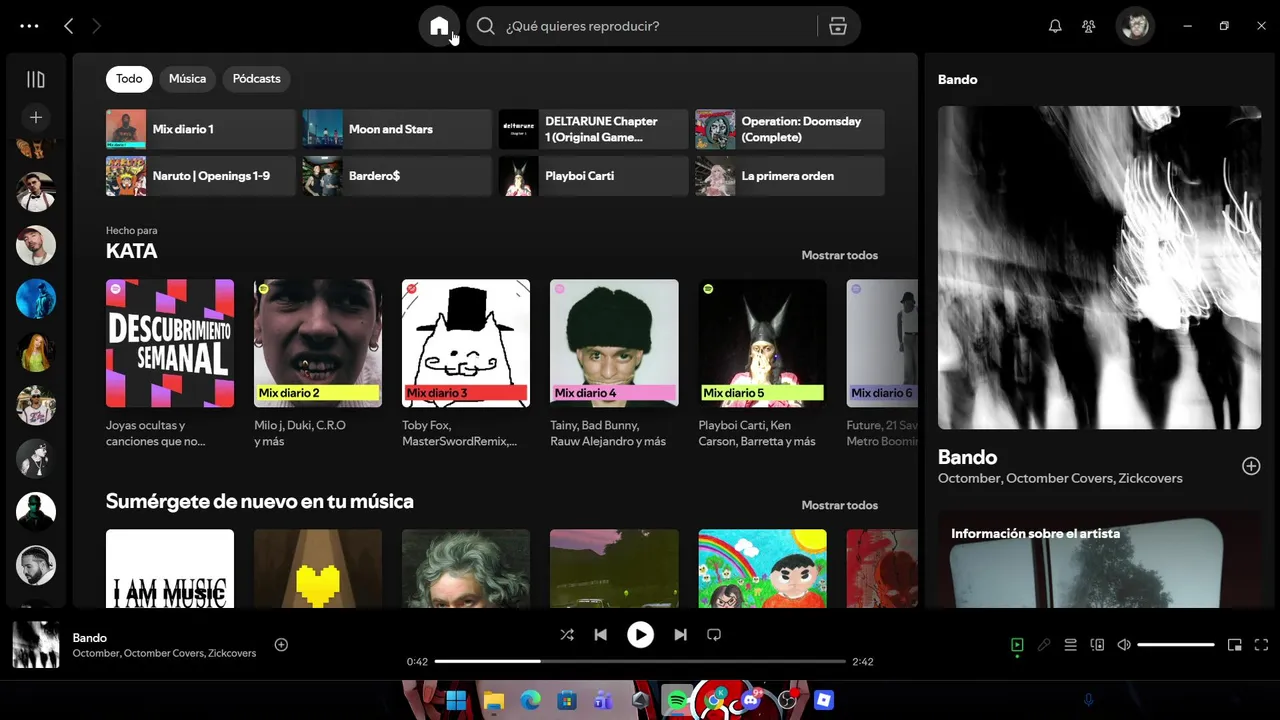Click 'Mostrar todos' for Sumérgete de nuevo
The height and width of the screenshot is (720, 1280).
pos(839,505)
